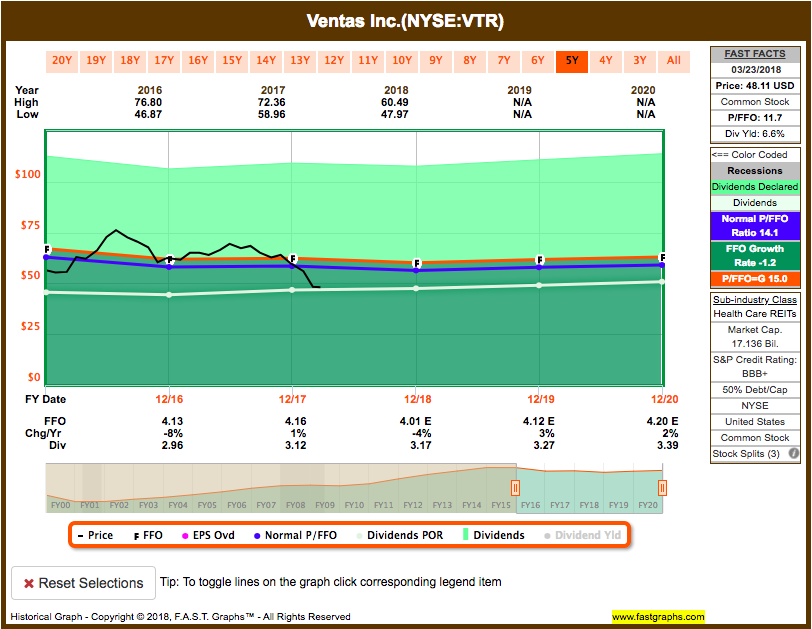
Task: Click the Normal P/FFO Ratio 14.1 box
Action: [x=755, y=226]
